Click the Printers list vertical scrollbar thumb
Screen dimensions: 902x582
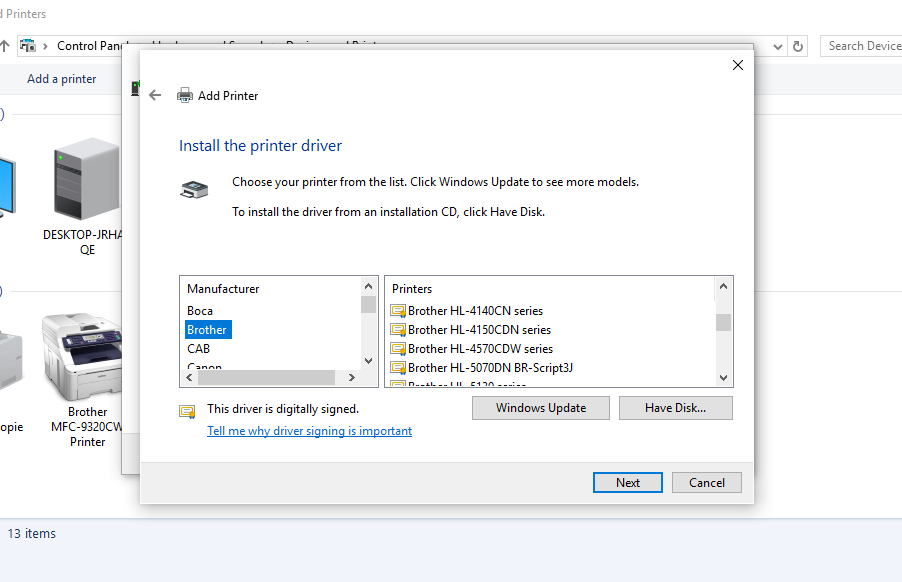coord(724,323)
